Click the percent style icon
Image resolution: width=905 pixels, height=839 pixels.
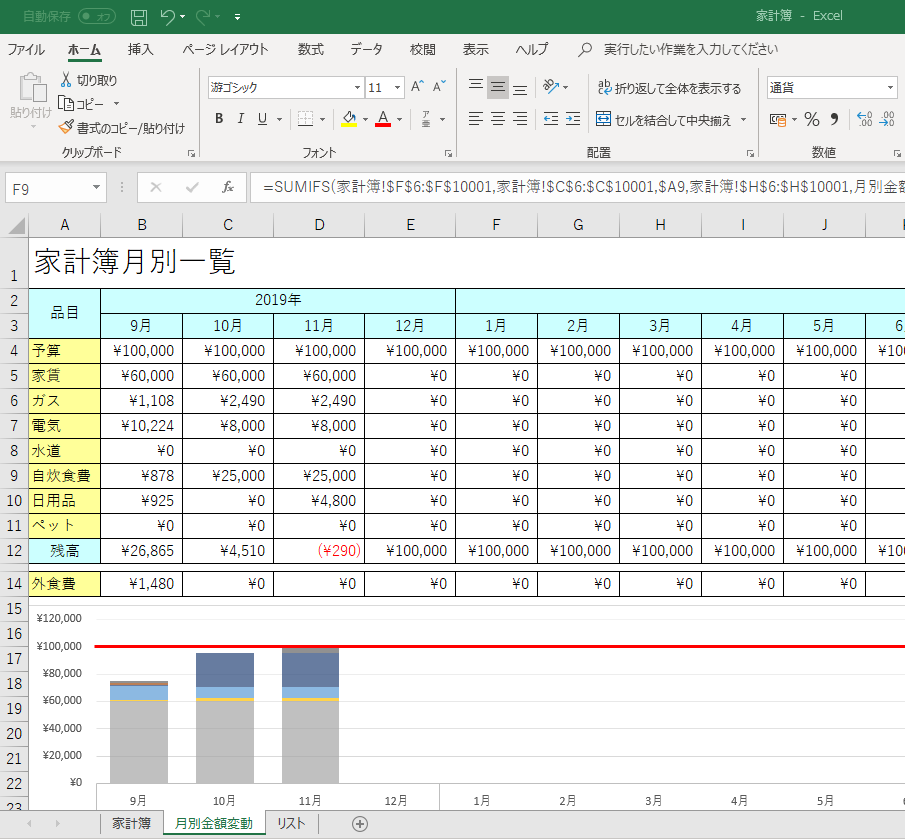click(x=811, y=119)
